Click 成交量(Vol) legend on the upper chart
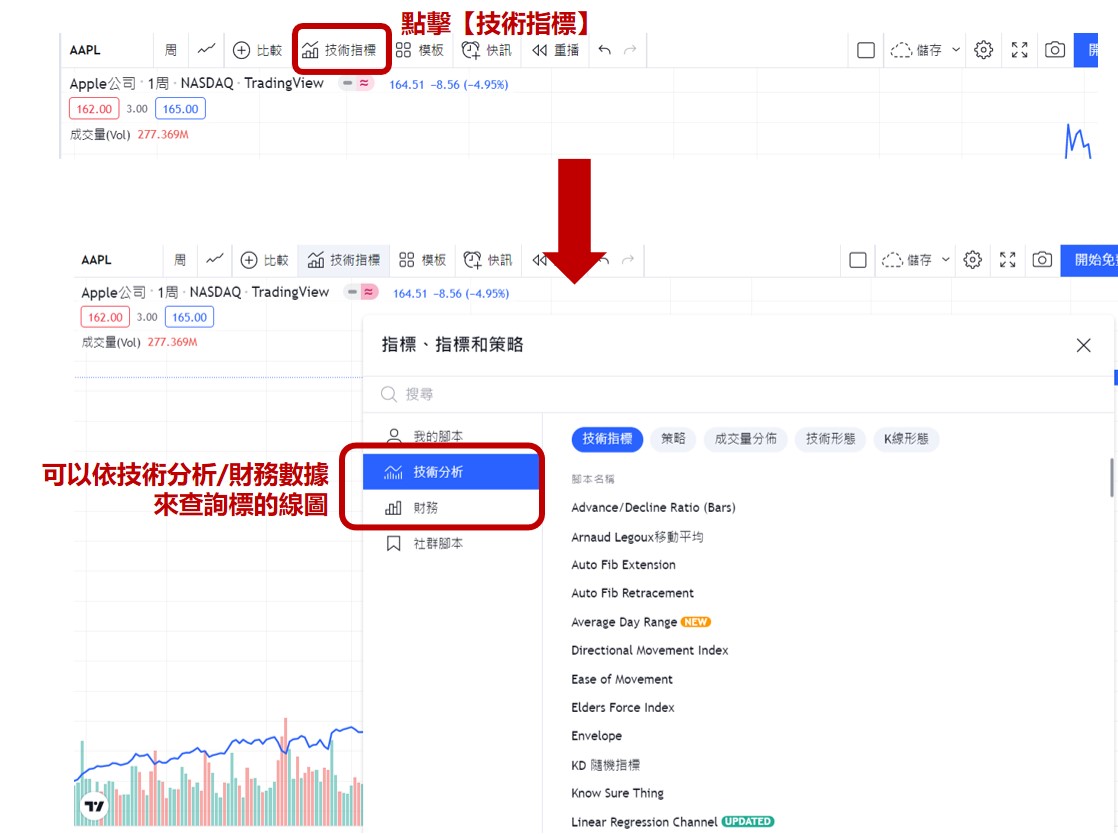Screen dimensions: 1118x834 (100, 135)
